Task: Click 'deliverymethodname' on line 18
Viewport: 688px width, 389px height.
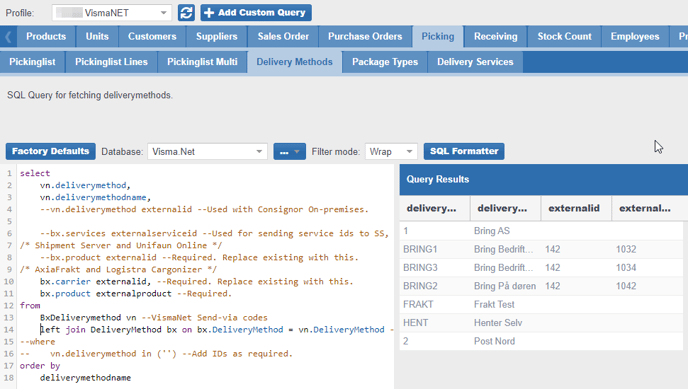Action: (85, 378)
